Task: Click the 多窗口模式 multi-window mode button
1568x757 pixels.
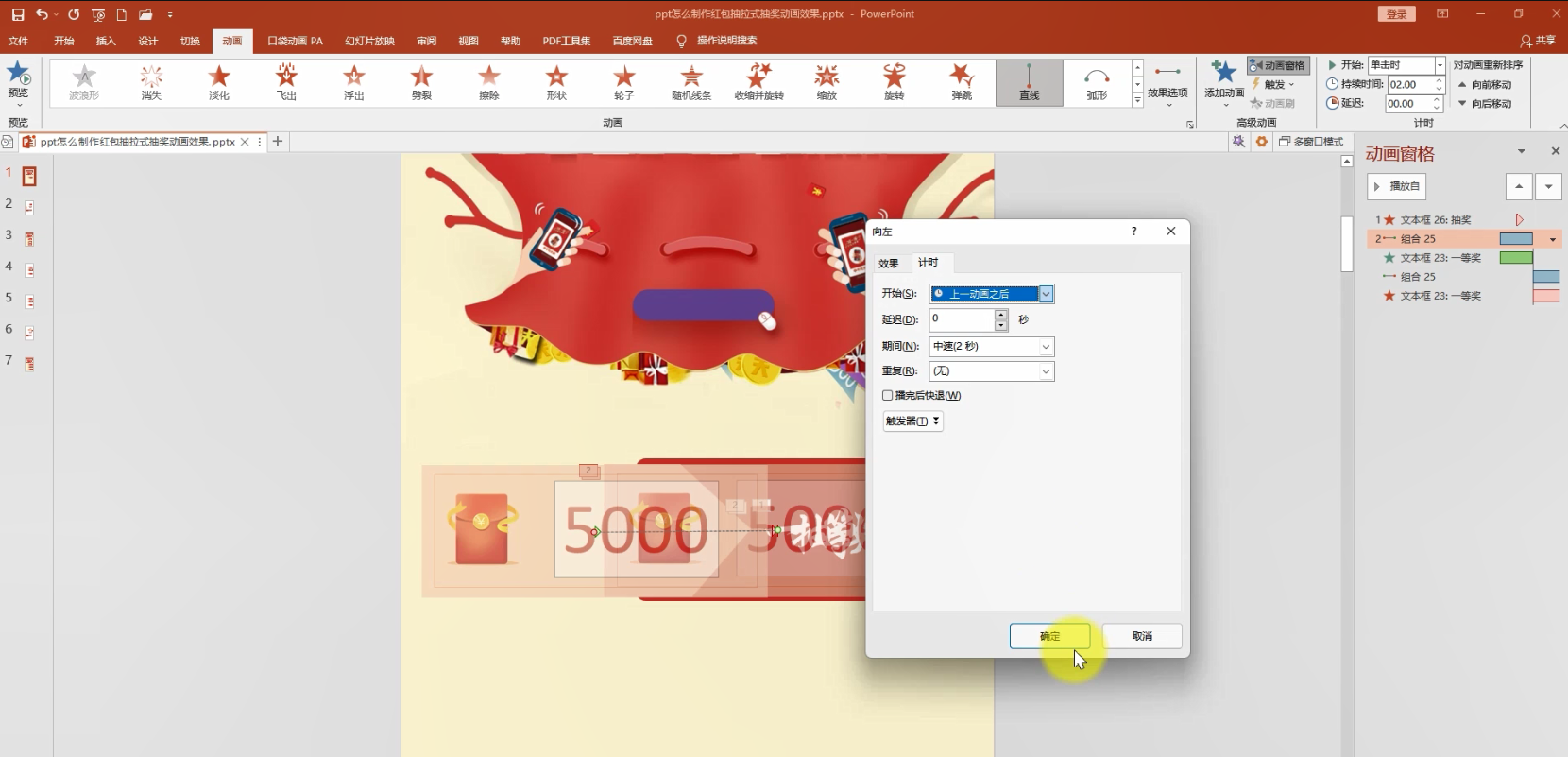Action: coord(1311,142)
